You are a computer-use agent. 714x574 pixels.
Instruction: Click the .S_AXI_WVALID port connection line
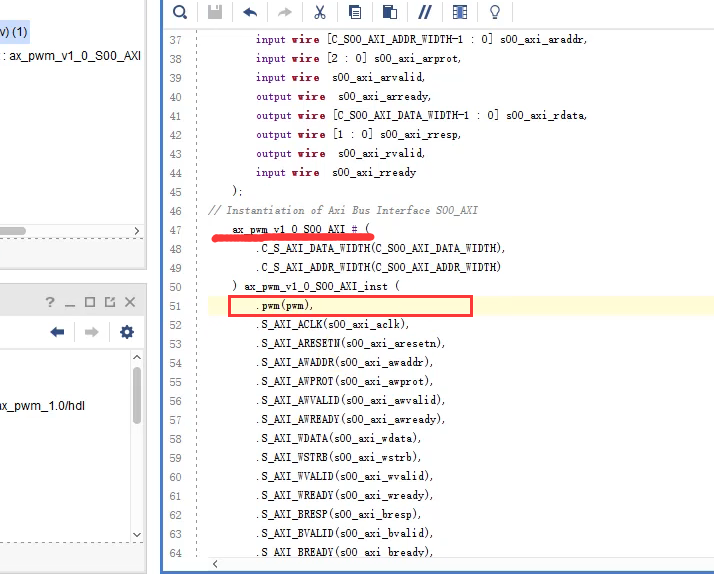click(x=344, y=477)
